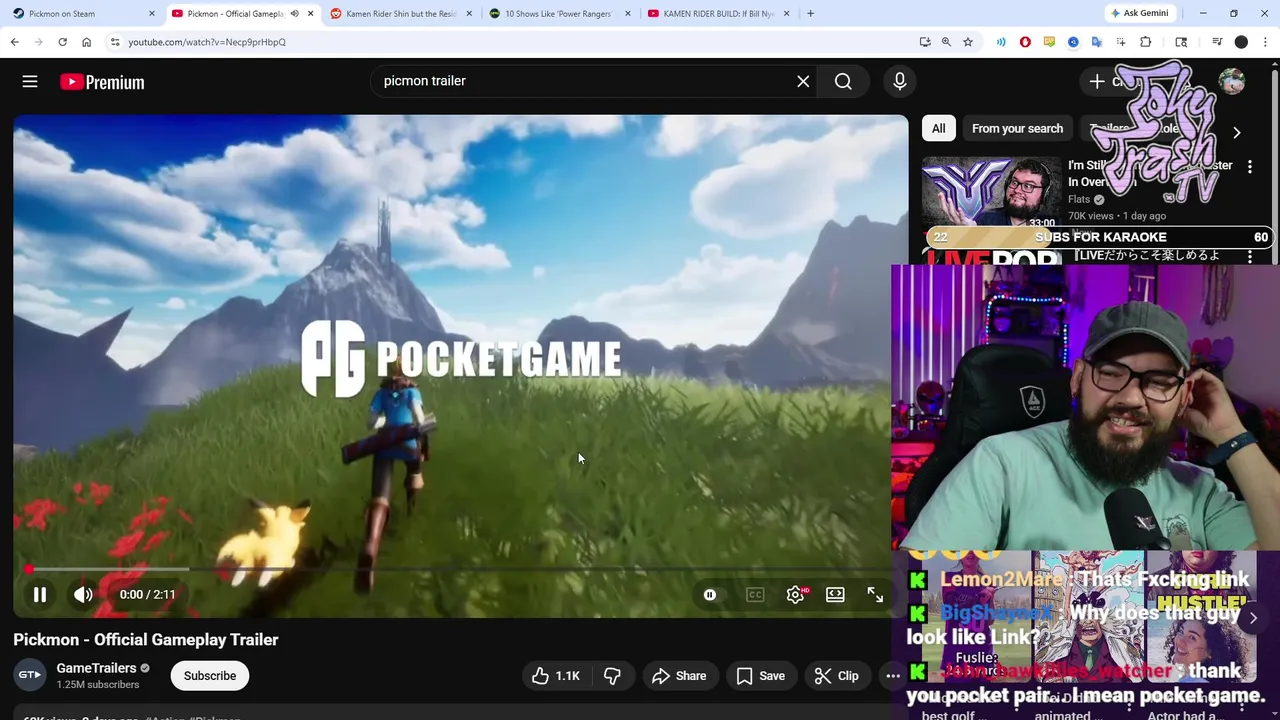Toggle closed captions on the player
Viewport: 1280px width, 720px height.
[x=755, y=594]
